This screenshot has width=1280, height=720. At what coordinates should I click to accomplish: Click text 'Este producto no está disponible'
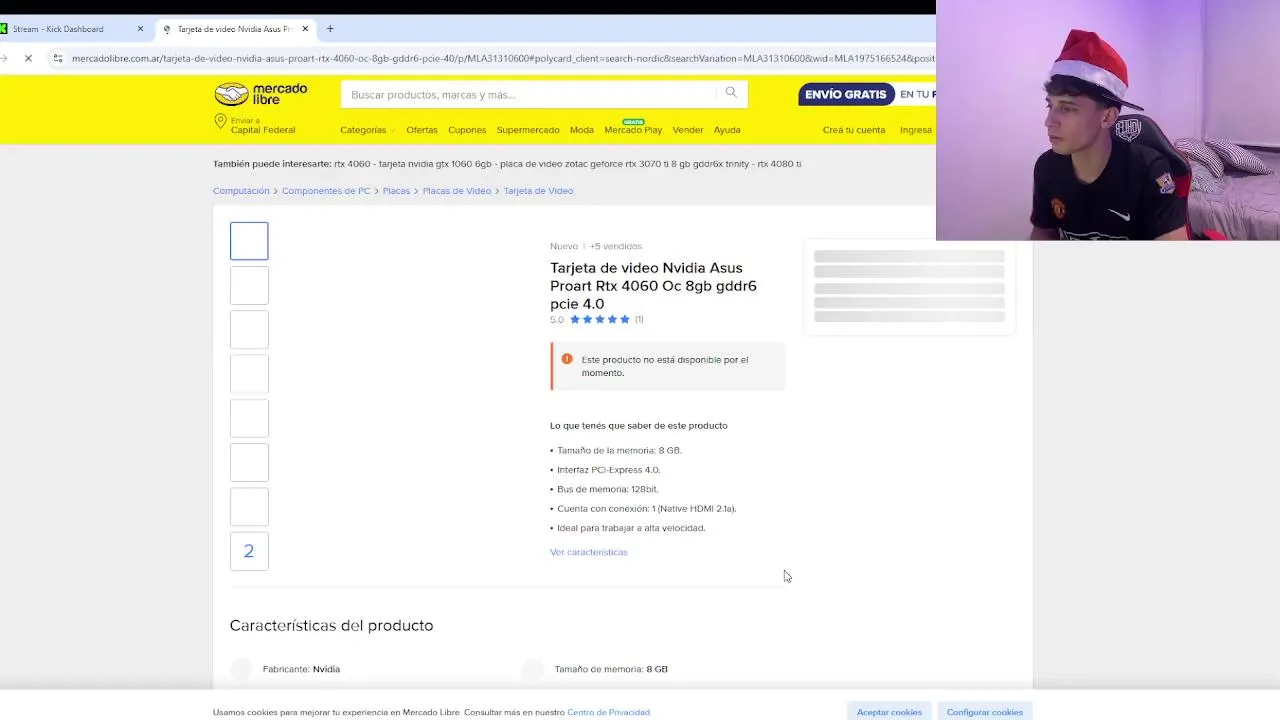665,366
